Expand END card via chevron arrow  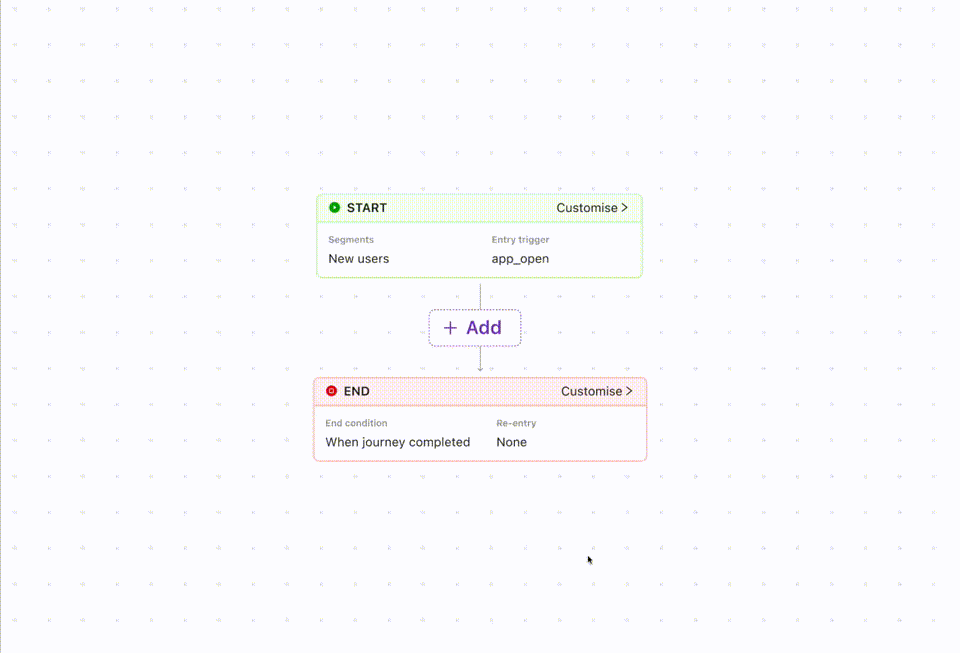click(x=629, y=390)
